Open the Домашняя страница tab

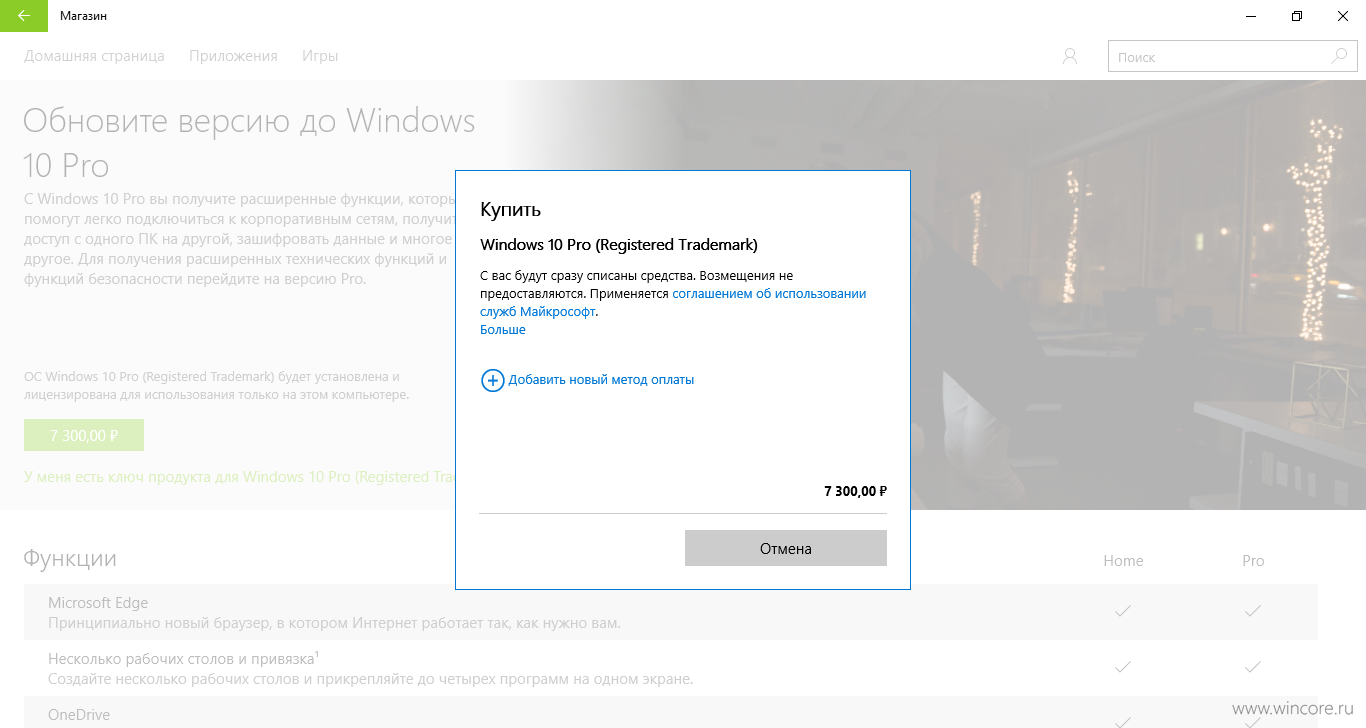coord(94,56)
